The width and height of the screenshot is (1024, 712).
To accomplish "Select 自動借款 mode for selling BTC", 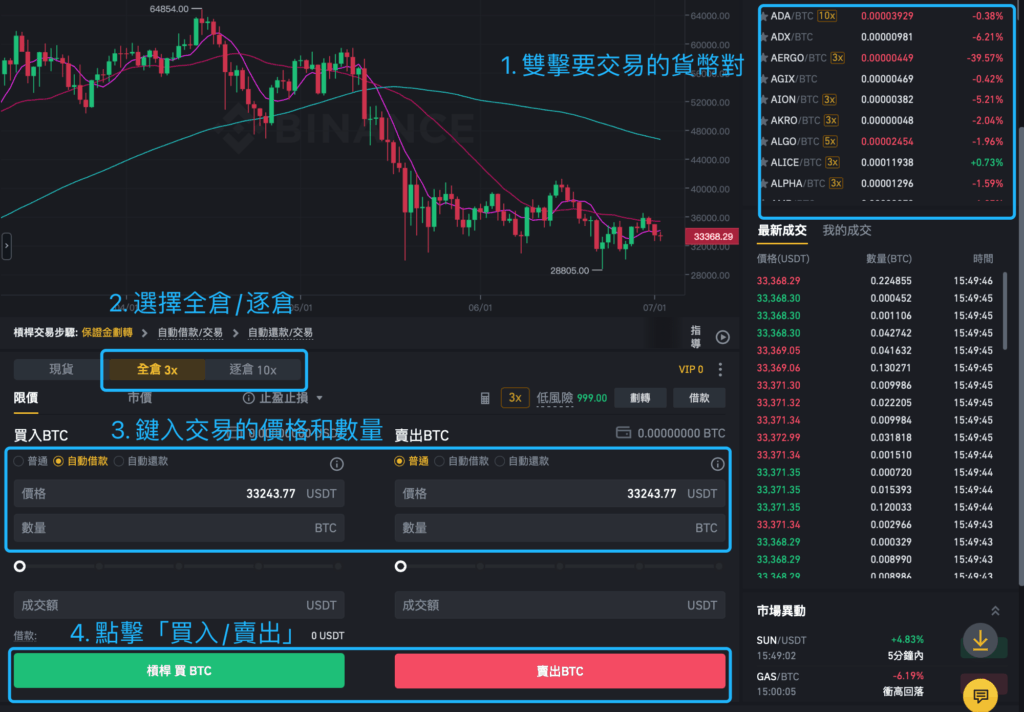I will pos(462,461).
